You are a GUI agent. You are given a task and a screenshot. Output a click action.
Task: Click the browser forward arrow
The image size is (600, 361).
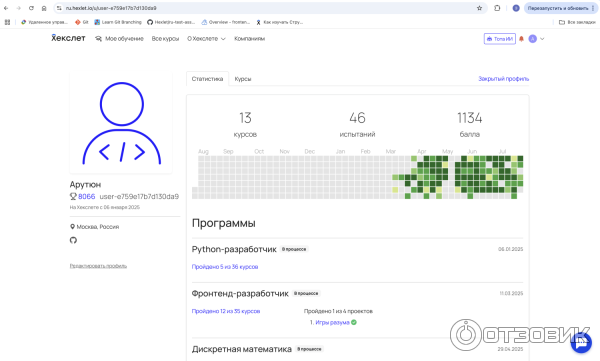pos(18,8)
